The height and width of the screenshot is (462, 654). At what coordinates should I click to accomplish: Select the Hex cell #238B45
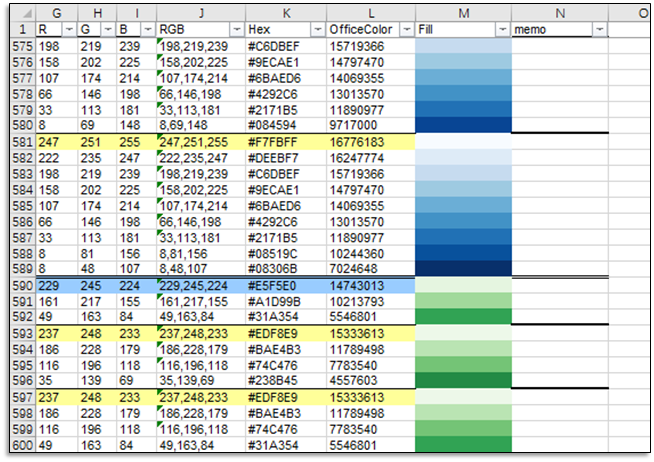tap(286, 380)
